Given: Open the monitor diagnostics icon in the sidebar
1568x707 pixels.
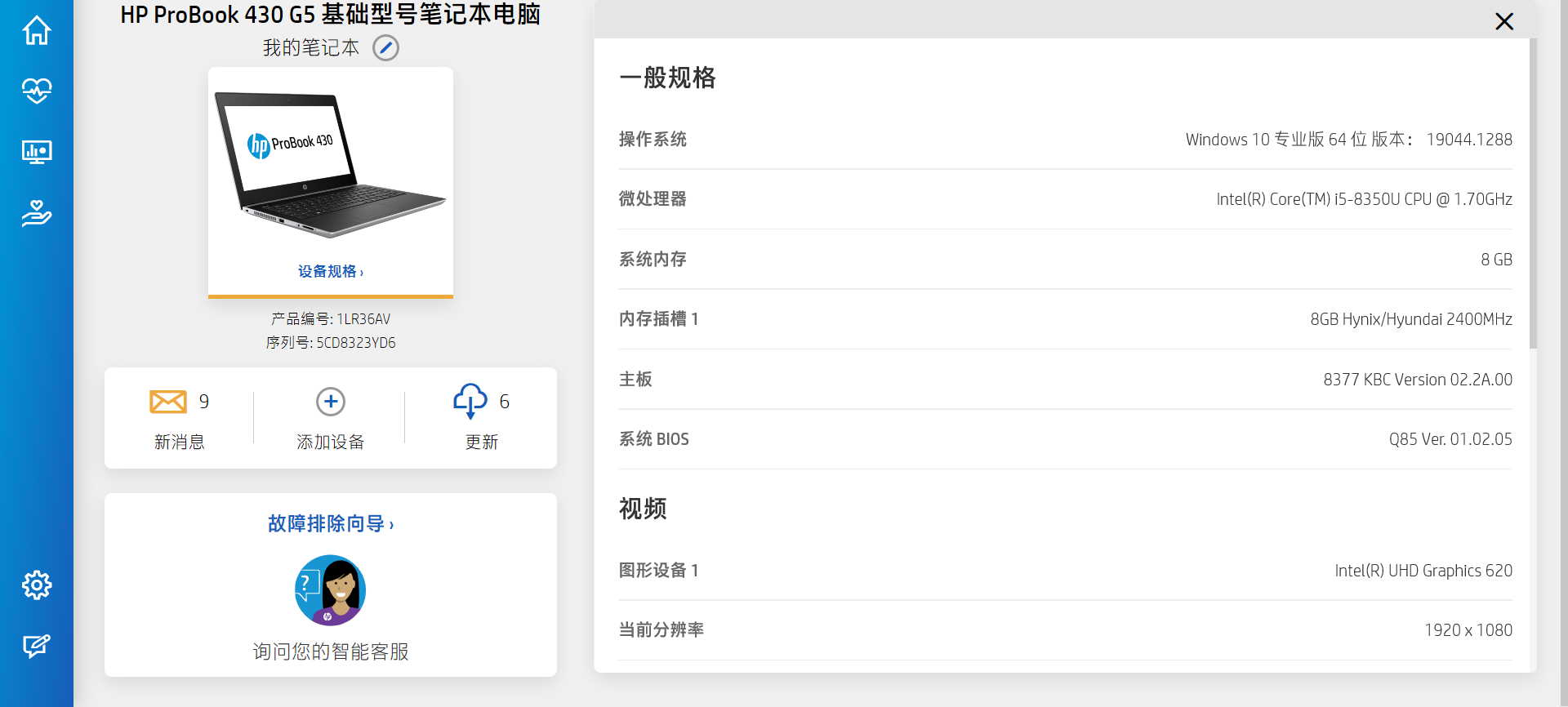Looking at the screenshot, I should coord(37,152).
